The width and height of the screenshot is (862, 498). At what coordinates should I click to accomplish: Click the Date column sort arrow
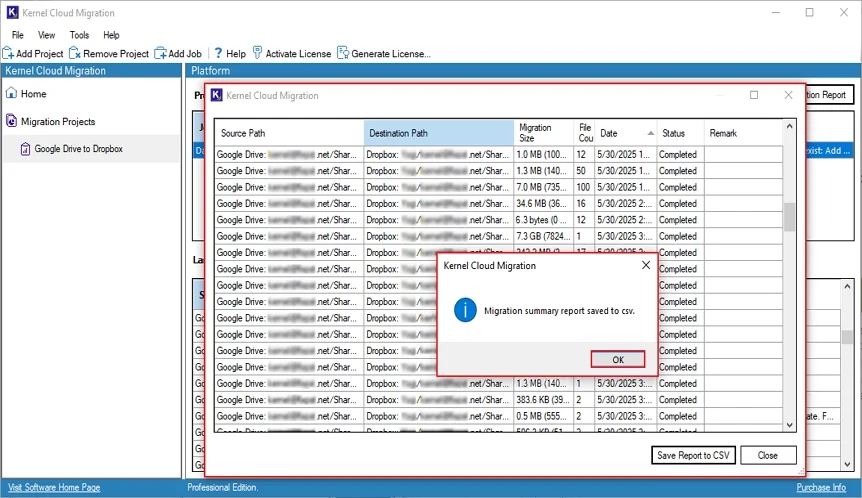[651, 133]
